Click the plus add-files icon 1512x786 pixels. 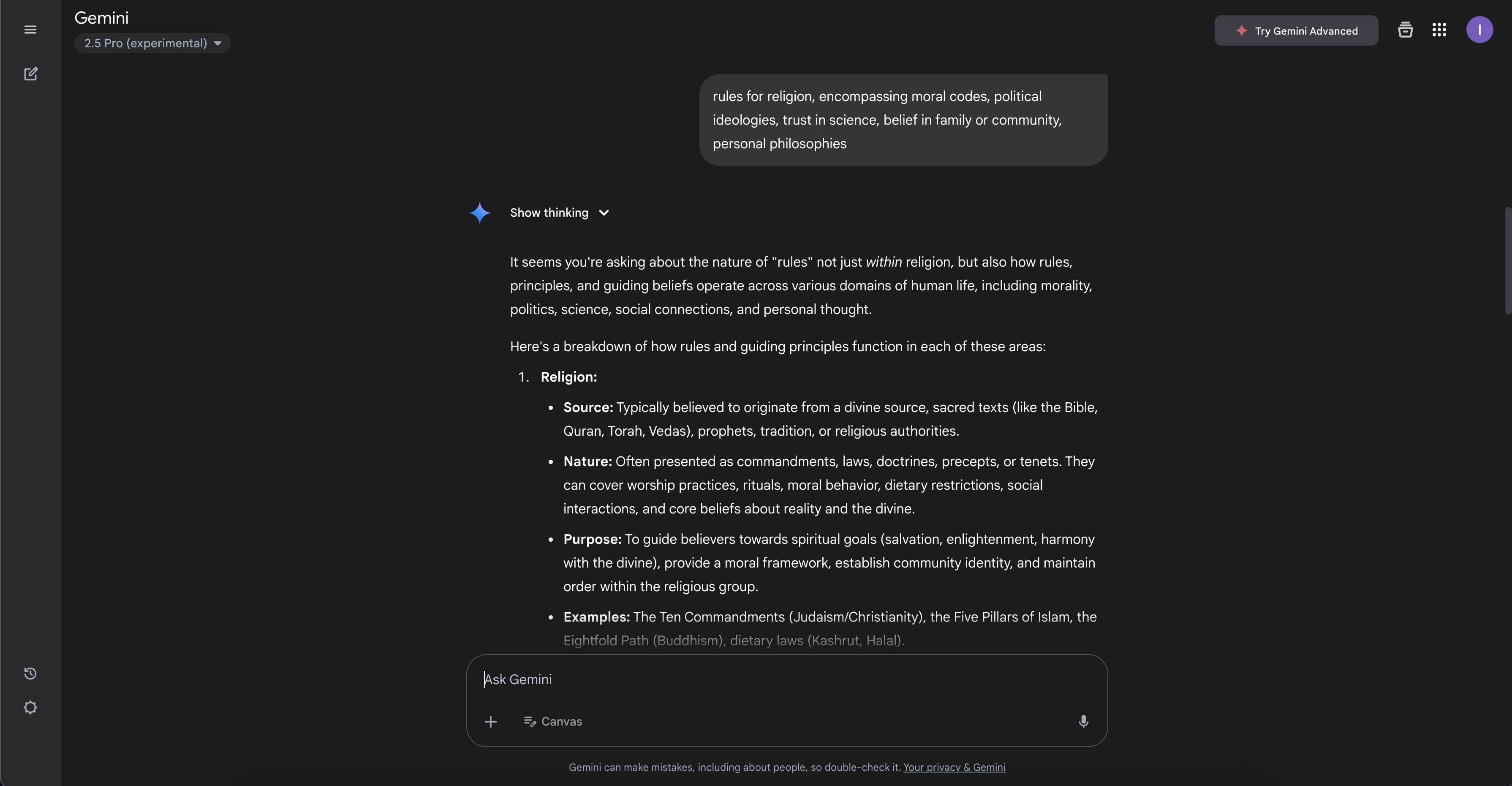[491, 721]
